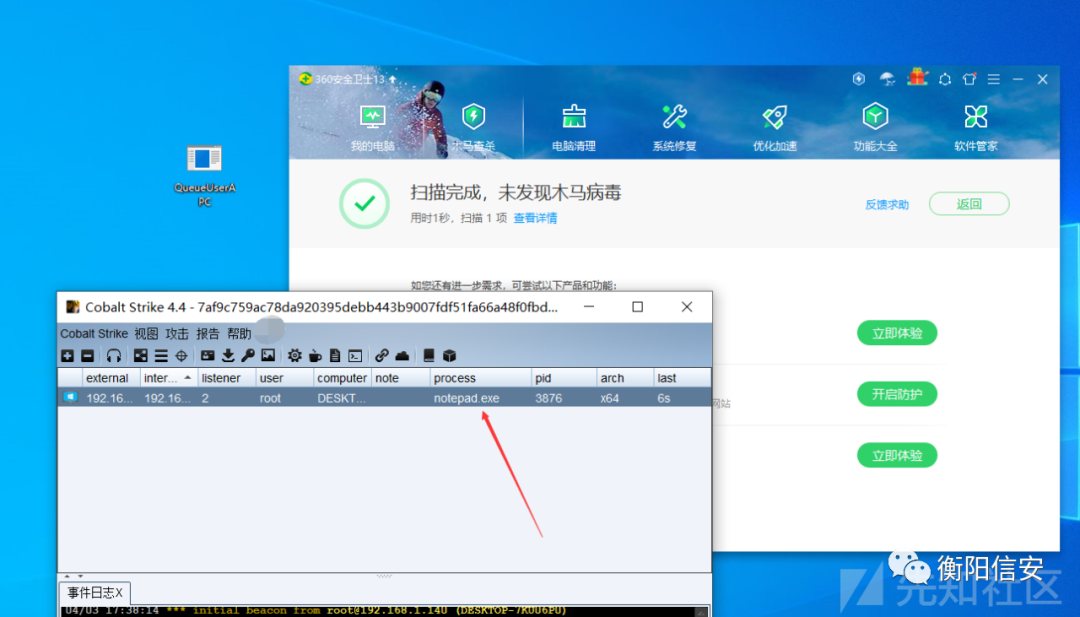Open 木马查杀 trojan scan in 360
Viewport: 1080px width, 617px height.
(473, 128)
